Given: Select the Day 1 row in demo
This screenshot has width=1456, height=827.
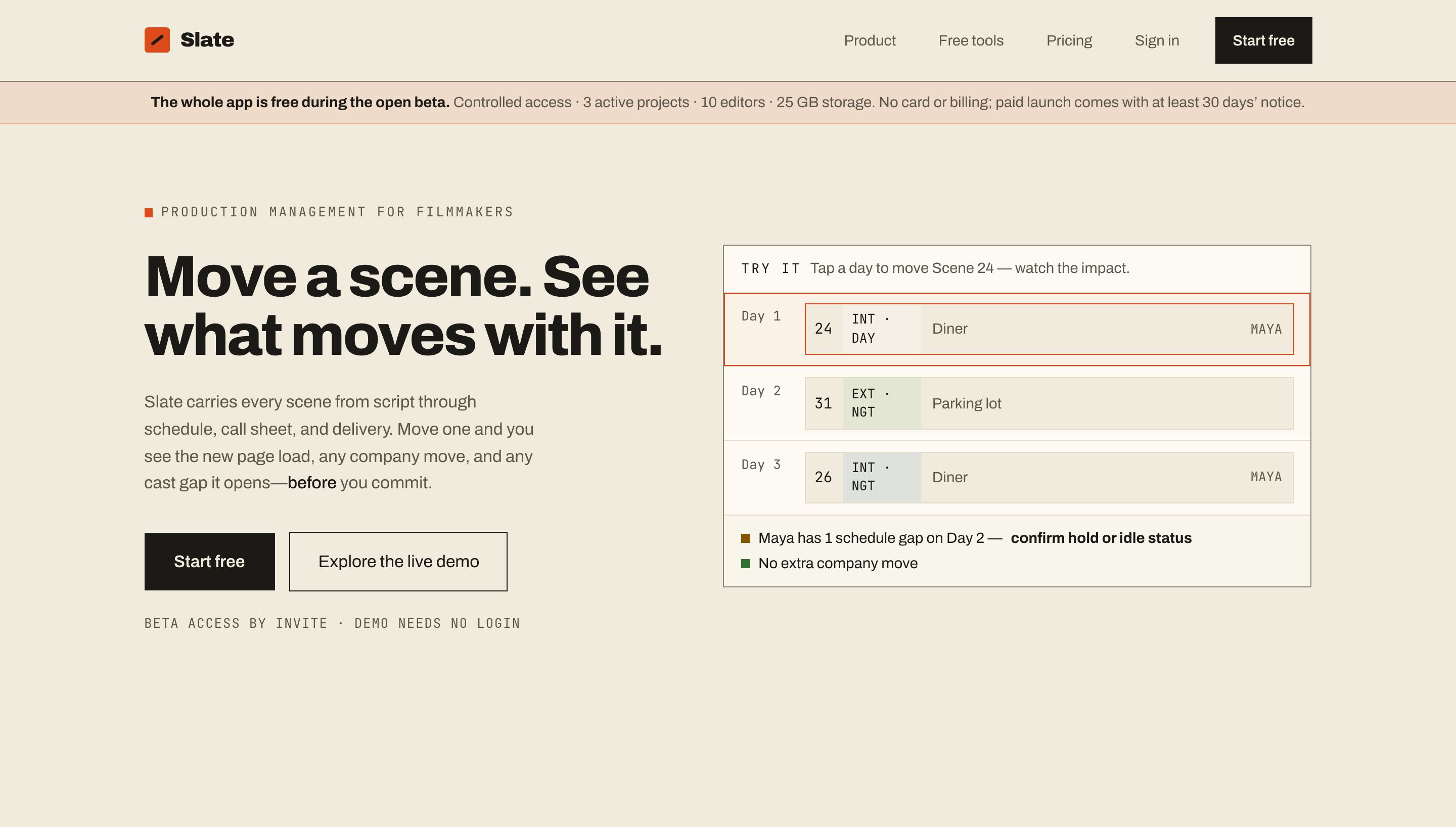Looking at the screenshot, I should coord(1017,330).
